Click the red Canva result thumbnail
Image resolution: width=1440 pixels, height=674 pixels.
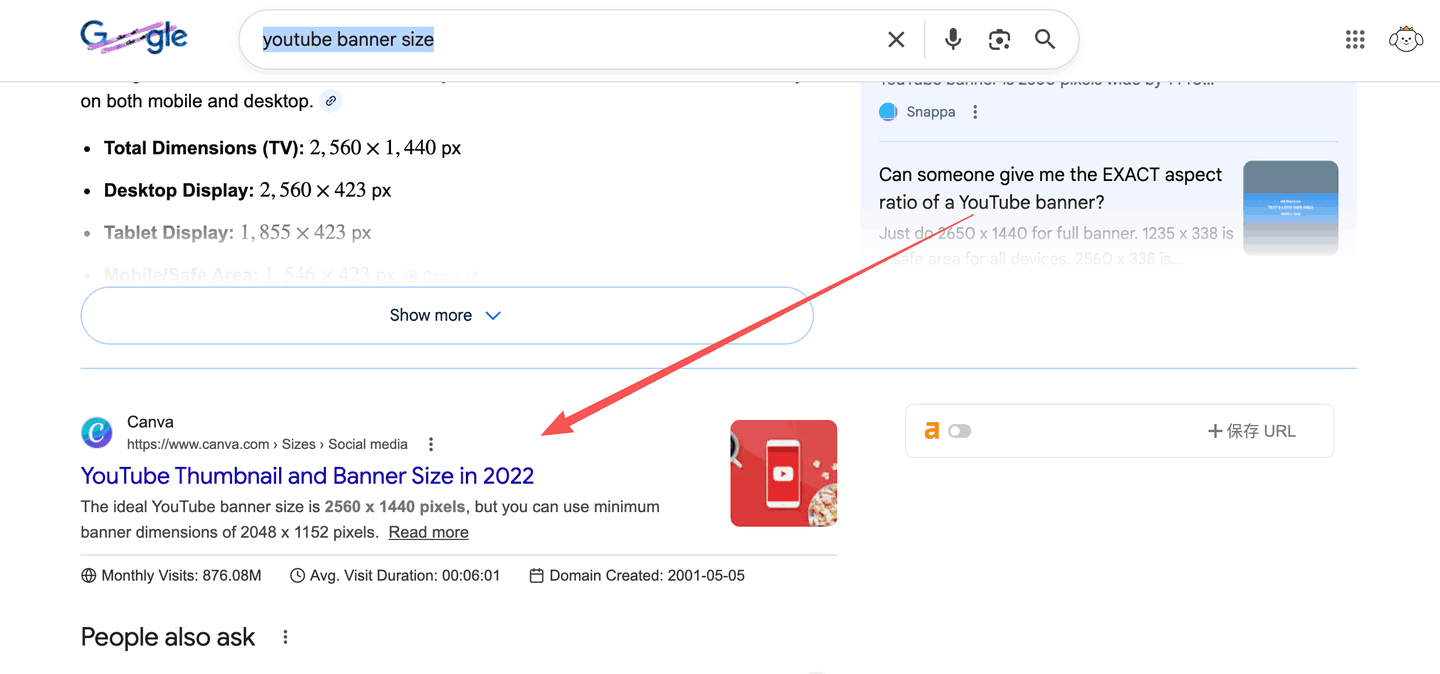tap(783, 473)
